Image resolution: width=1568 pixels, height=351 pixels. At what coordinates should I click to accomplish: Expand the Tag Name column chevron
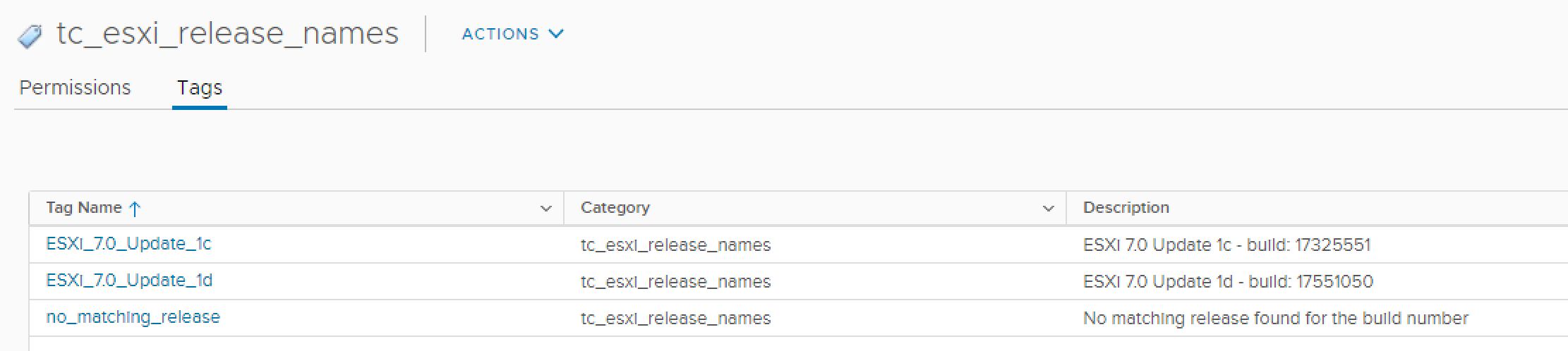[545, 209]
